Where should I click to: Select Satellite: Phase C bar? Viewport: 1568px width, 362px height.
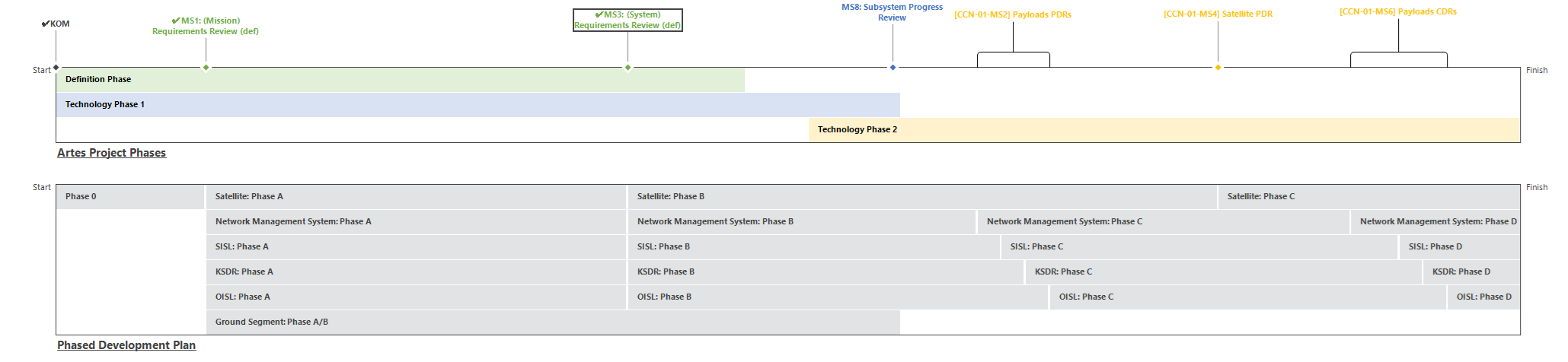[1369, 197]
